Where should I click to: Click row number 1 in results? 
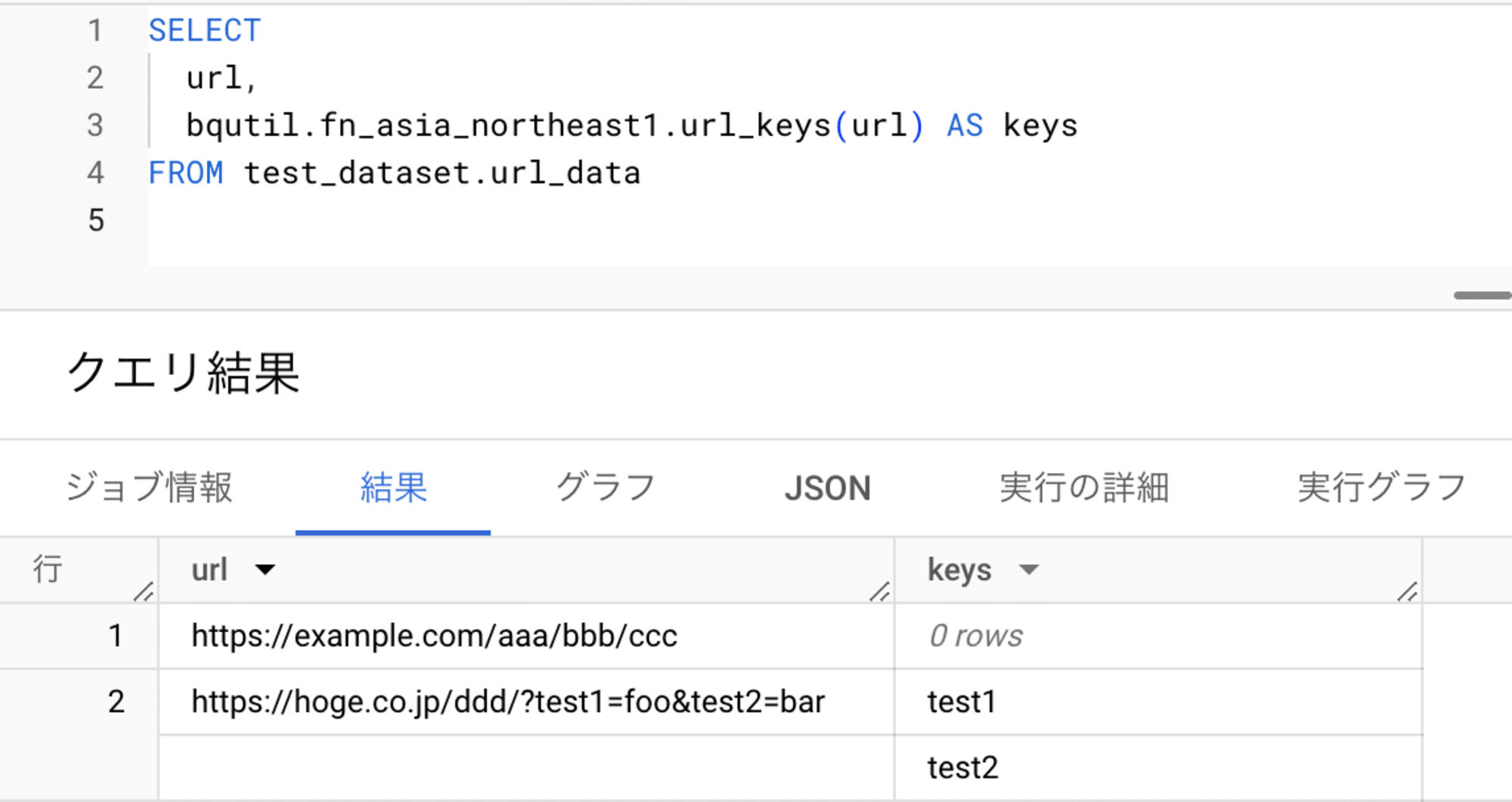pos(115,636)
